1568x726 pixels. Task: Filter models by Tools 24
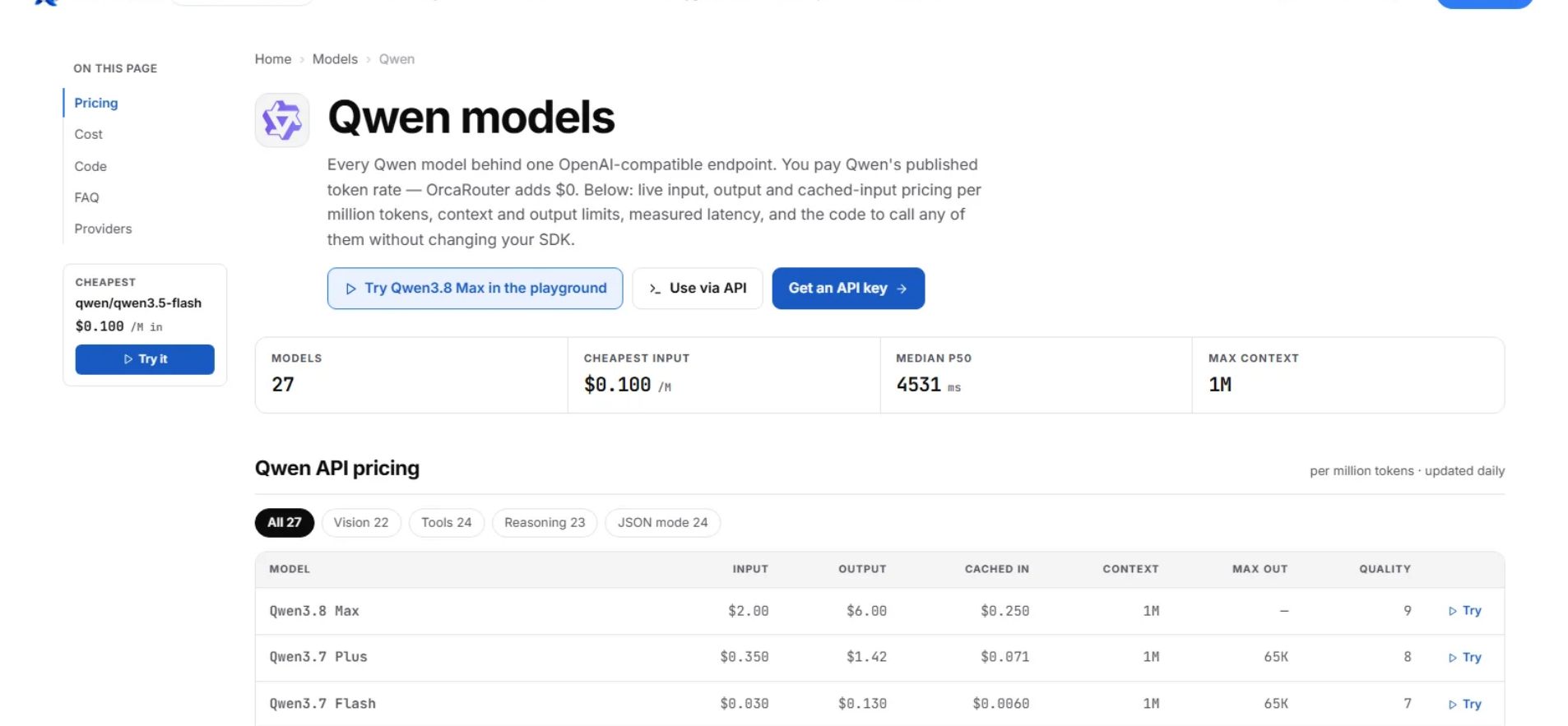click(447, 523)
